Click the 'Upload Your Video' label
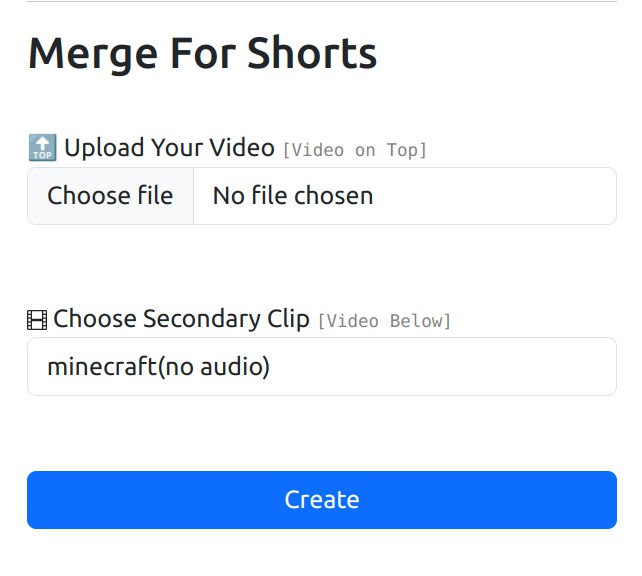The height and width of the screenshot is (576, 642). pos(170,147)
